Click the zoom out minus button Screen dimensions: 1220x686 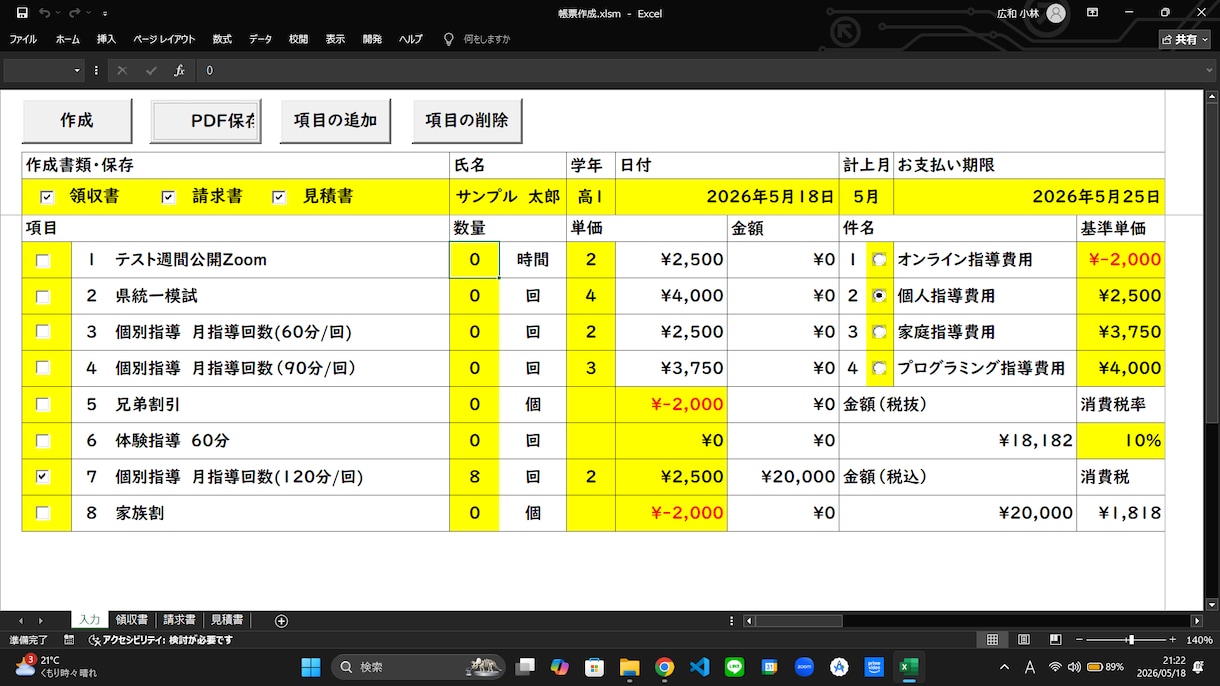[x=1079, y=640]
